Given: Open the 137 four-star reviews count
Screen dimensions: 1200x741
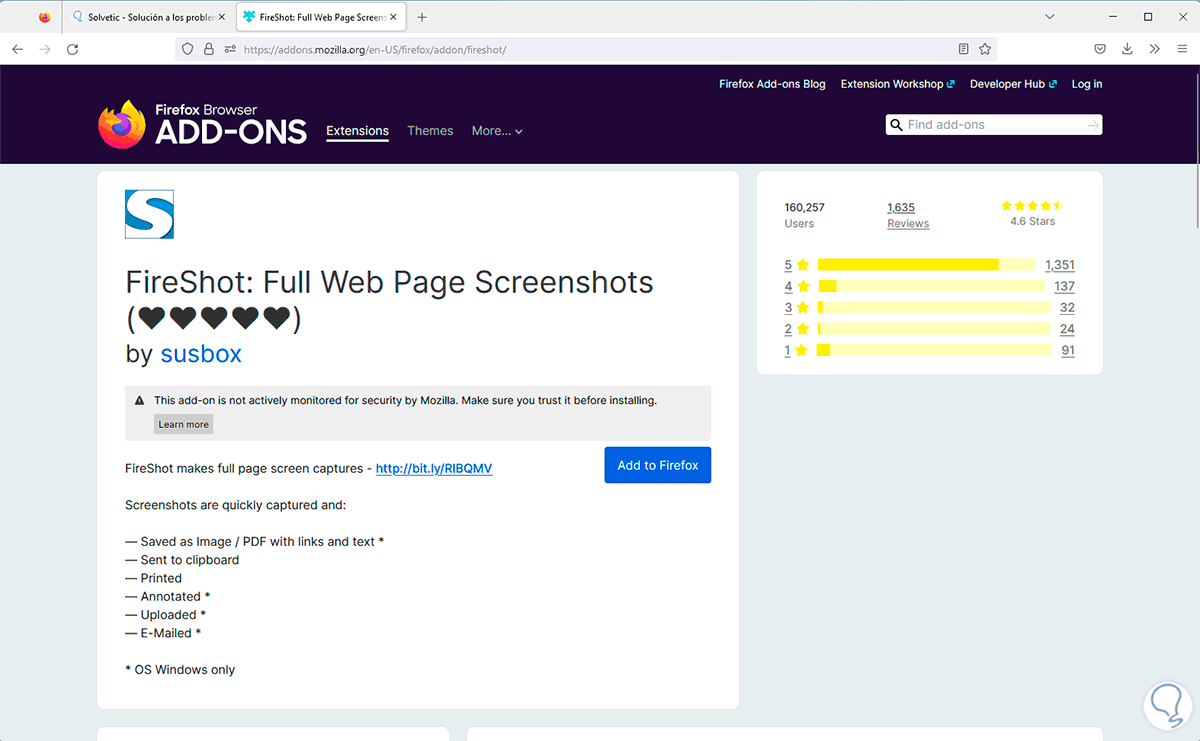Looking at the screenshot, I should coord(1064,286).
